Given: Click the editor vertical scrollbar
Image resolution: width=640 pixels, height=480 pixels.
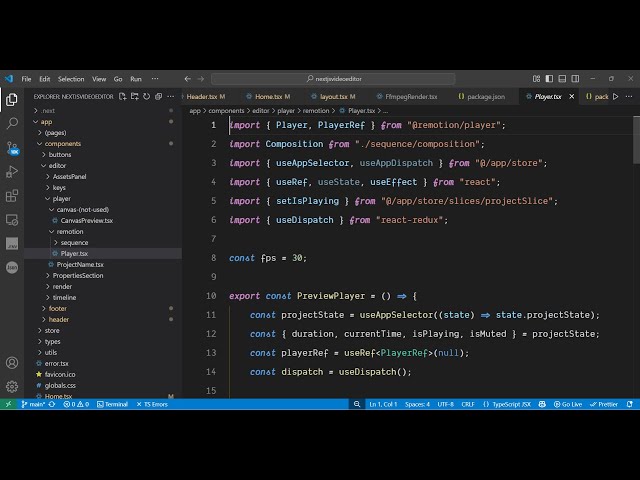Looking at the screenshot, I should coord(636,140).
